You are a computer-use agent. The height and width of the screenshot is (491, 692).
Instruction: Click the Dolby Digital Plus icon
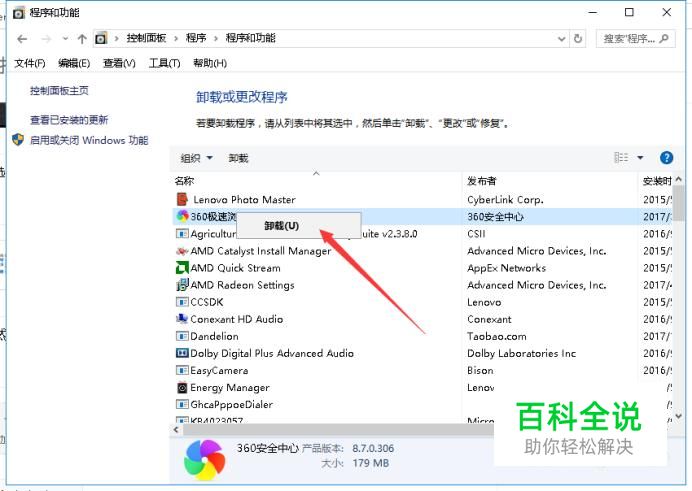click(x=182, y=353)
